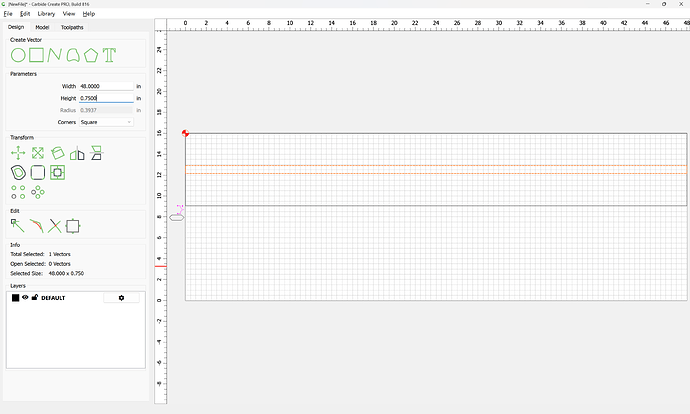Open the Edit menu

25,14
